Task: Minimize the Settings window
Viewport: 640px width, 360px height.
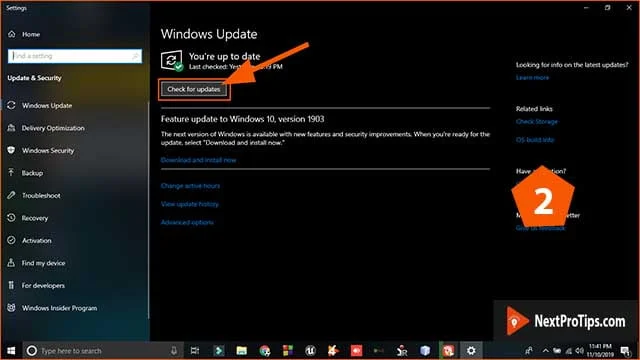Action: 586,8
